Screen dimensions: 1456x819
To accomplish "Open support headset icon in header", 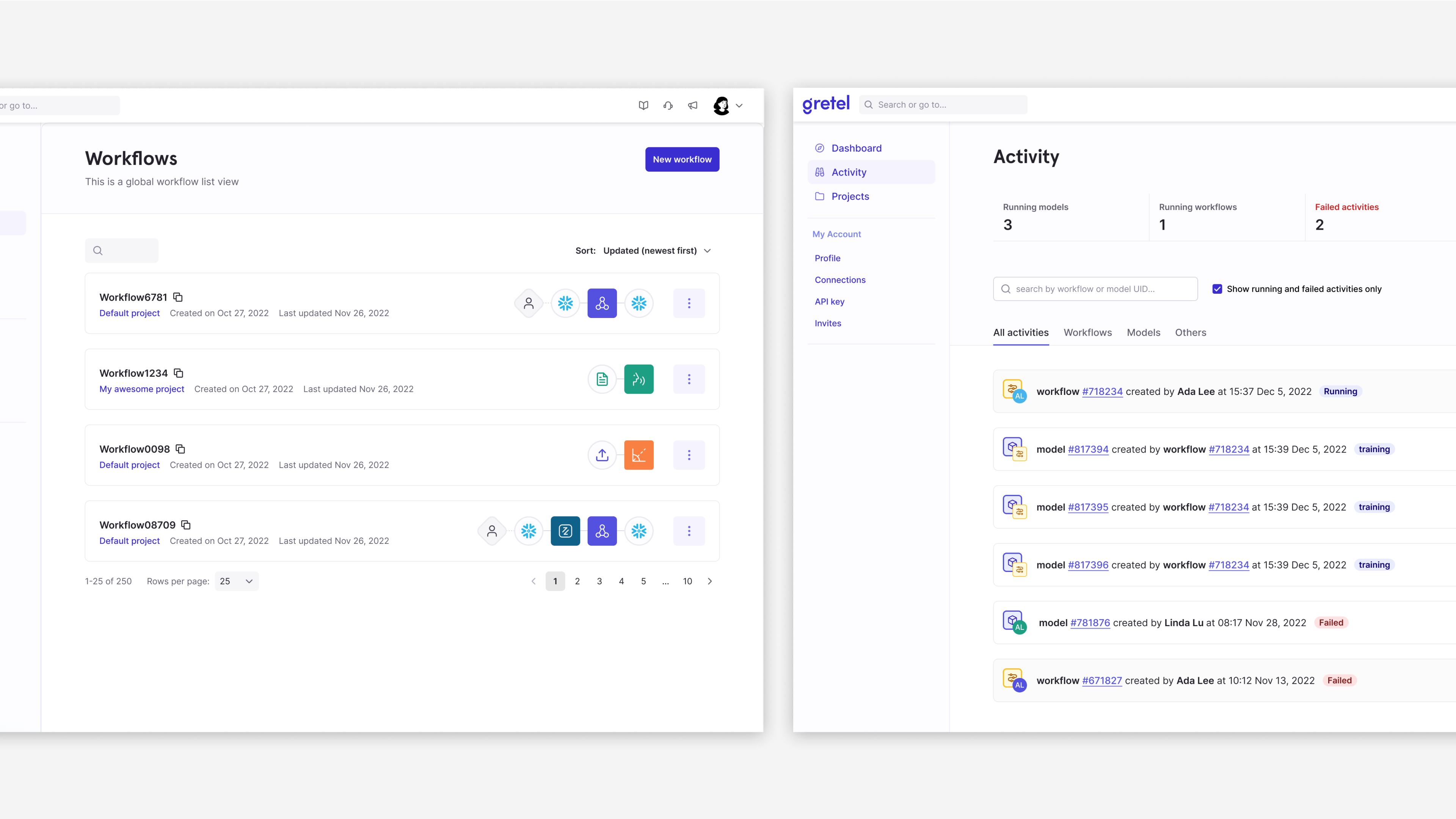I will pyautogui.click(x=668, y=106).
